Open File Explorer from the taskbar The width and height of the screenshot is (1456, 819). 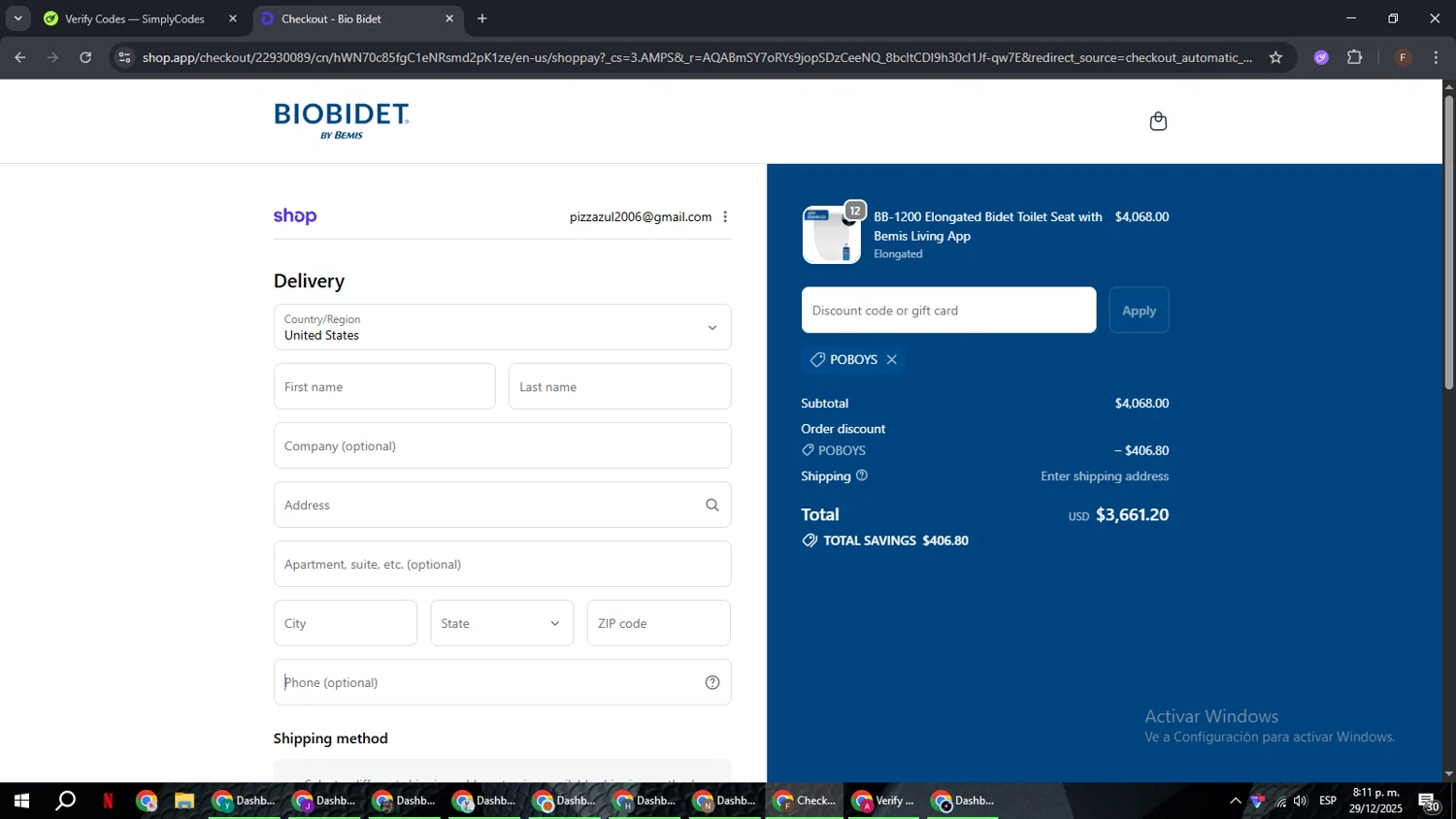184,801
